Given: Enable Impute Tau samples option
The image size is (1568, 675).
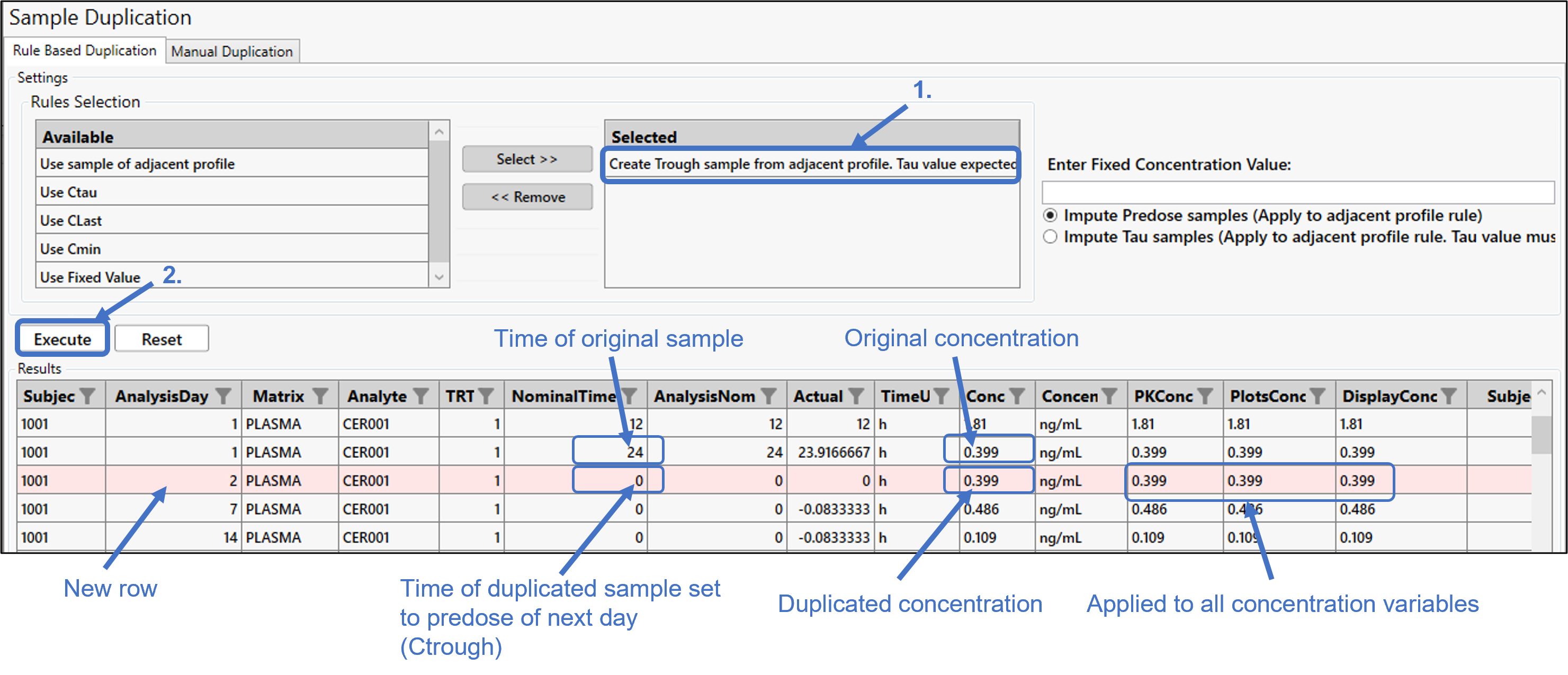Looking at the screenshot, I should point(1051,237).
